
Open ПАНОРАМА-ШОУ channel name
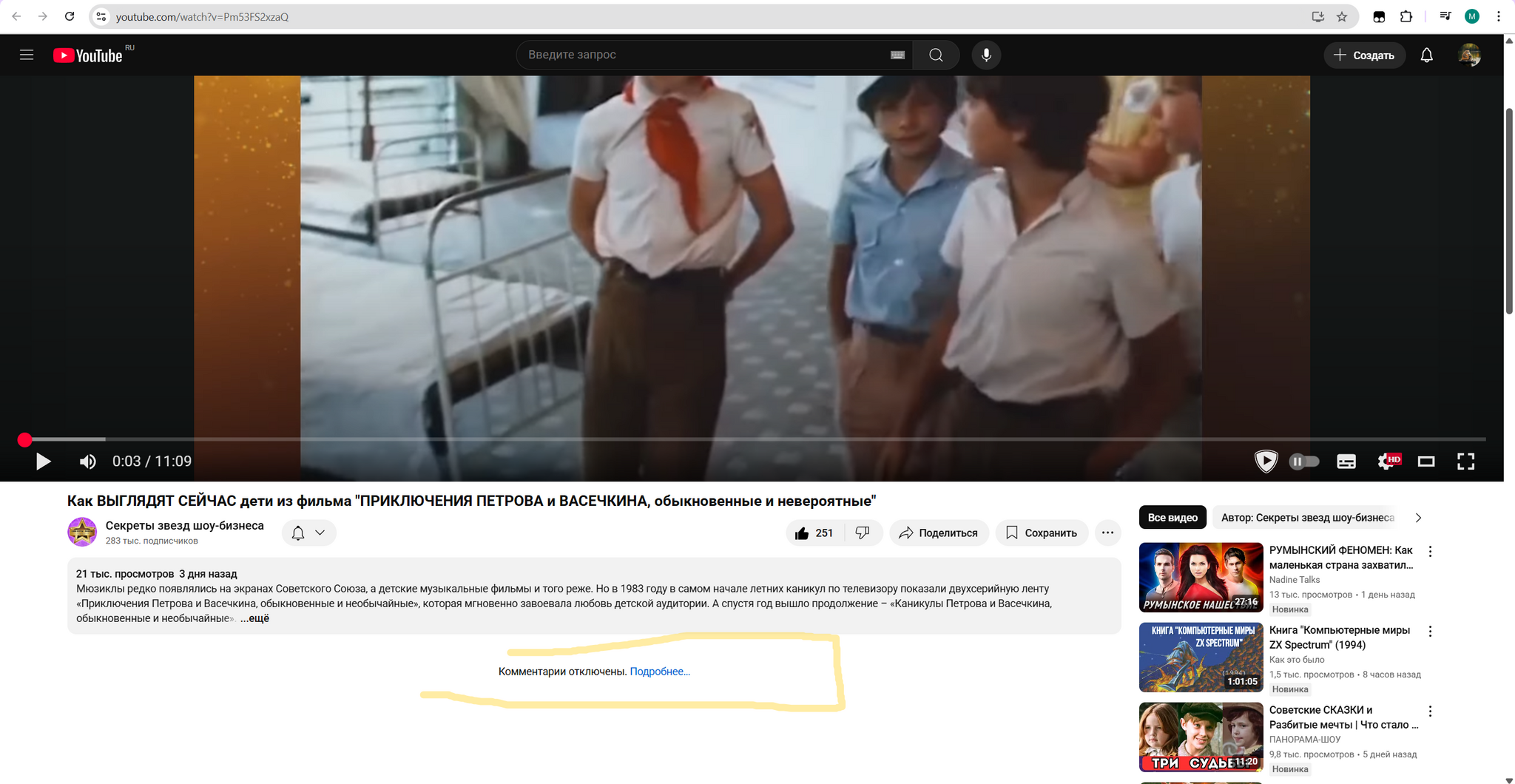1305,740
